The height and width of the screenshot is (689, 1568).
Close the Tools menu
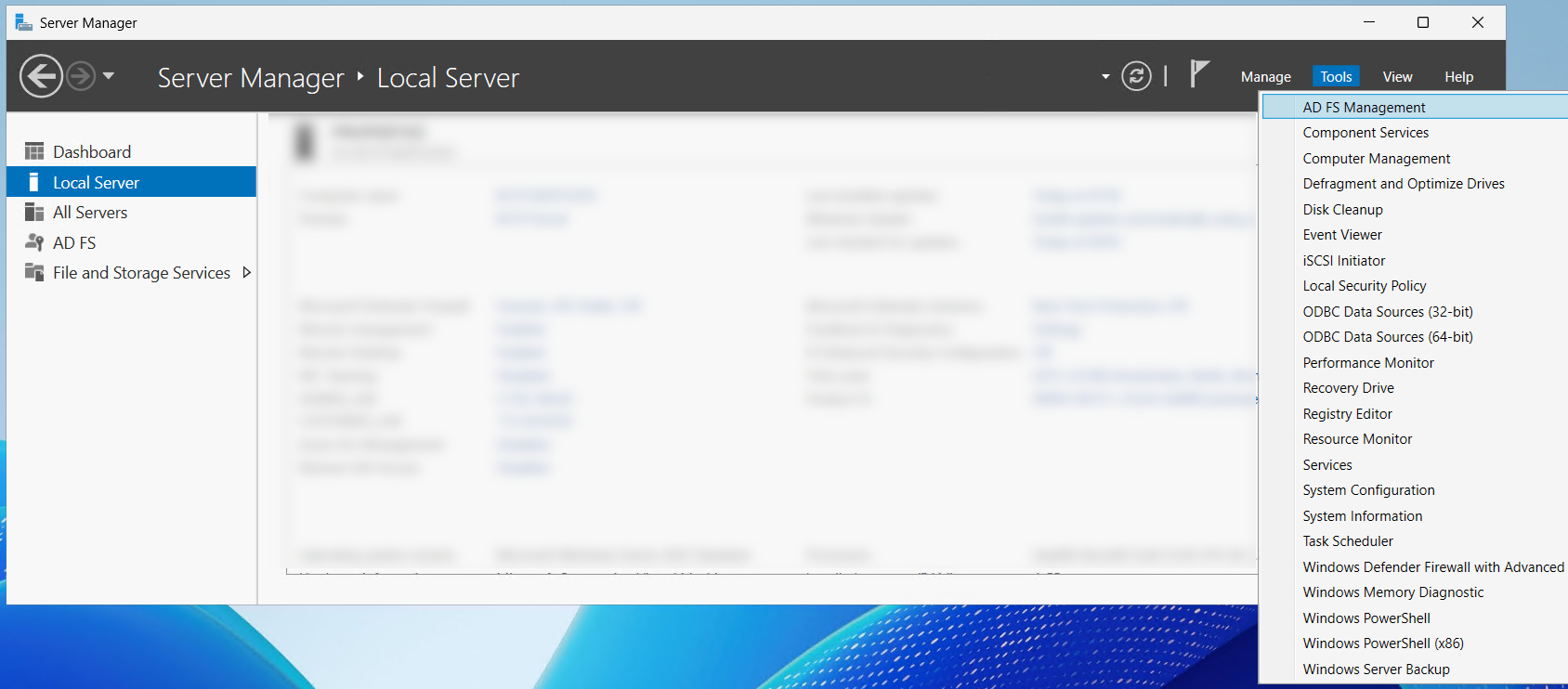[1336, 77]
